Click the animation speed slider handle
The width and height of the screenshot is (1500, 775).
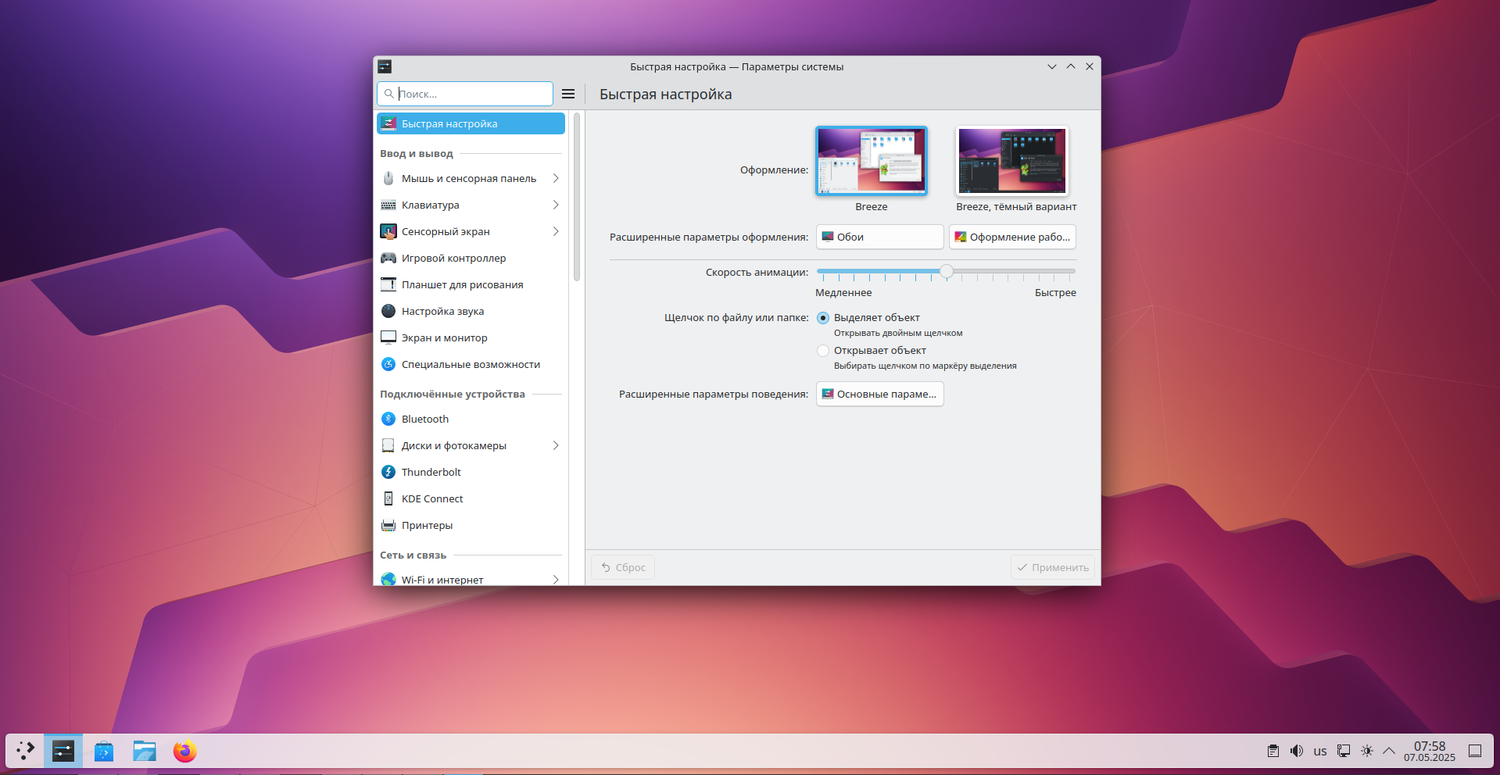946,271
